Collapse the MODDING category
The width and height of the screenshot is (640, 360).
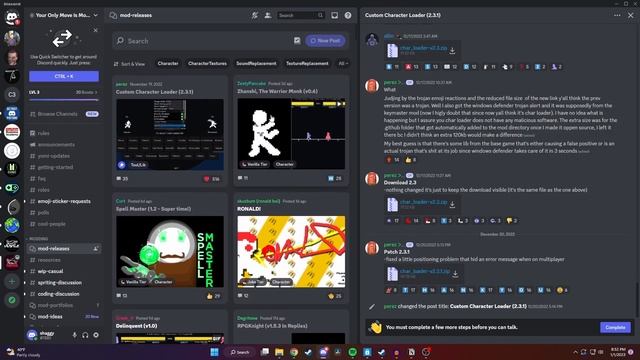coord(38,239)
